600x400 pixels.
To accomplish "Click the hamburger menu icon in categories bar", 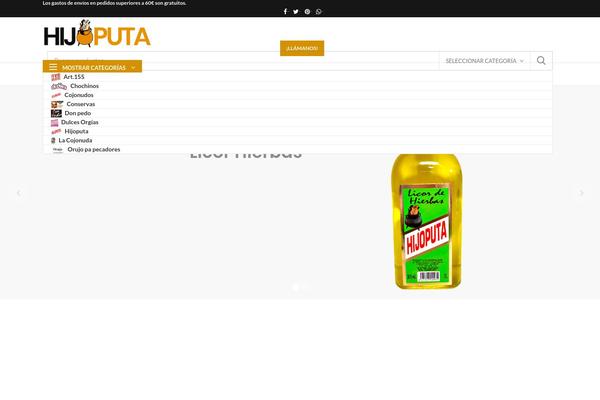I will tap(53, 67).
